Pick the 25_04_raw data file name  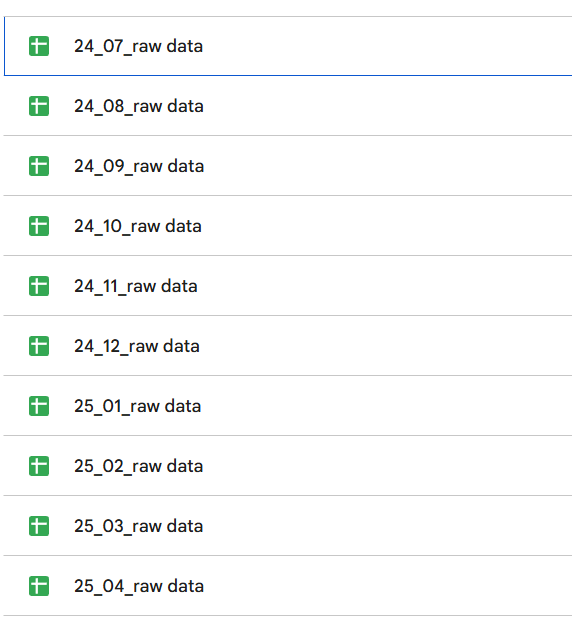tap(139, 586)
